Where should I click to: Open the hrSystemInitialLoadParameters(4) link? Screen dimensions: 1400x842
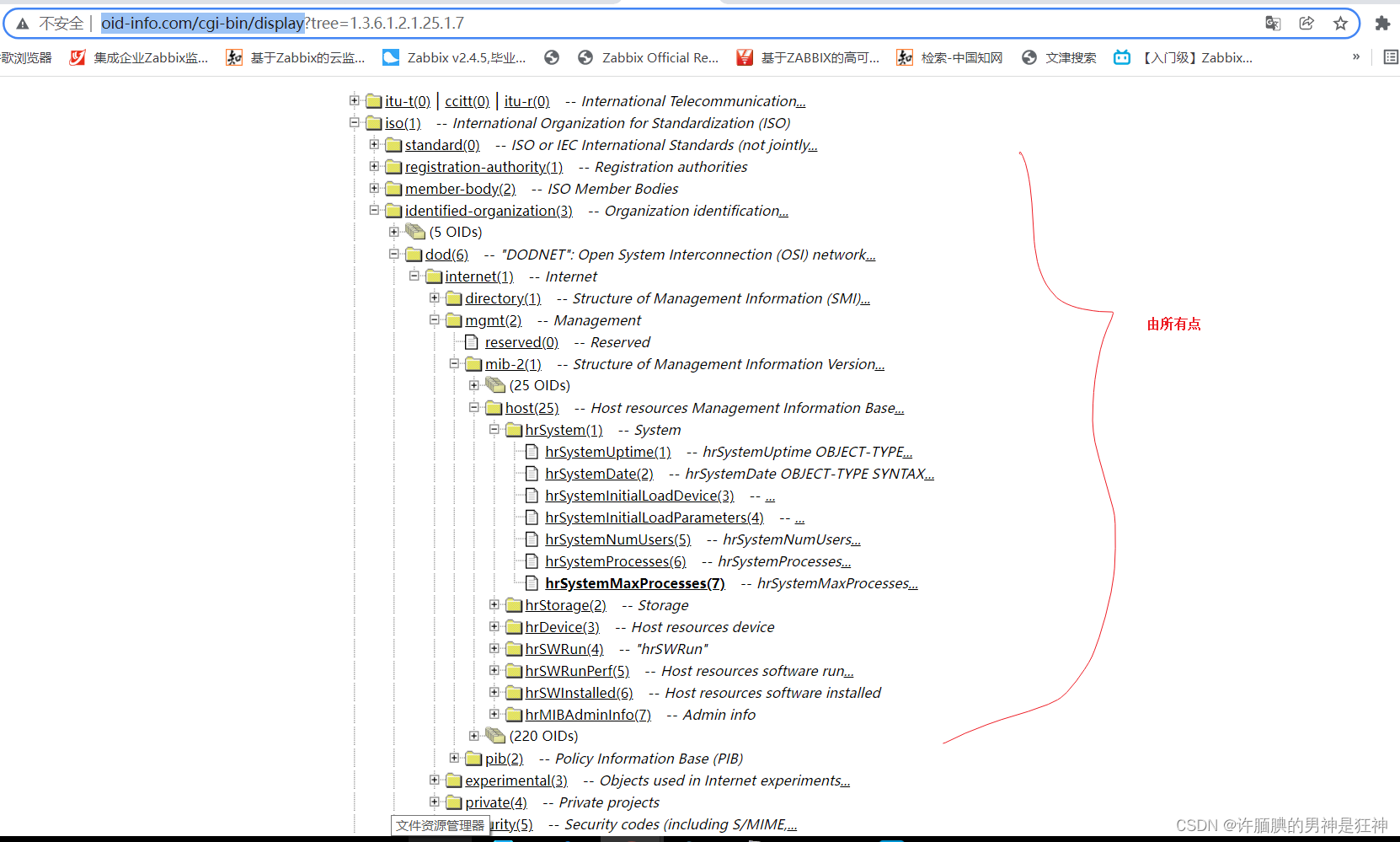click(655, 518)
